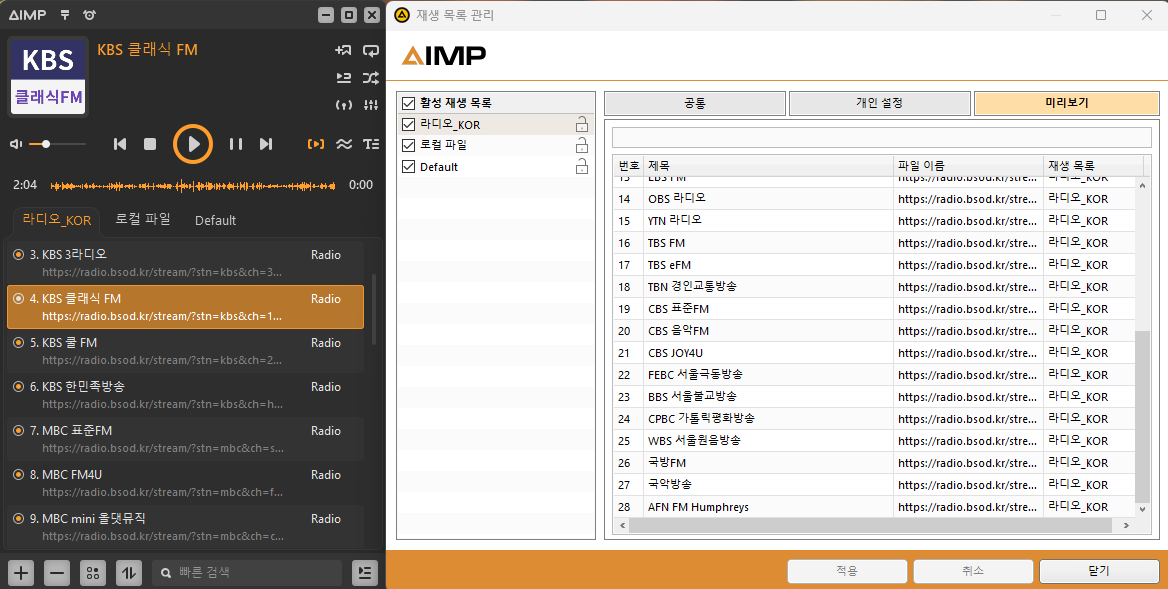This screenshot has height=589, width=1168.
Task: Add files with the plus button
Action: (x=21, y=573)
